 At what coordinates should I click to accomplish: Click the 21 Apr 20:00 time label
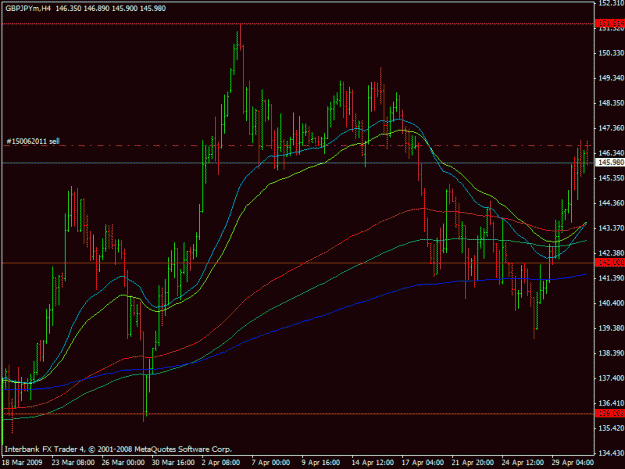click(x=473, y=463)
